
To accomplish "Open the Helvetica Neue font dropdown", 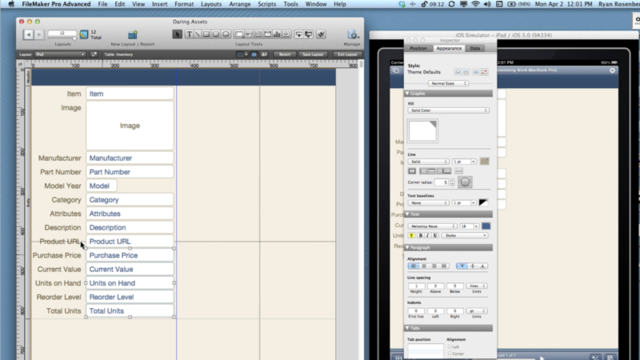I will coord(432,226).
